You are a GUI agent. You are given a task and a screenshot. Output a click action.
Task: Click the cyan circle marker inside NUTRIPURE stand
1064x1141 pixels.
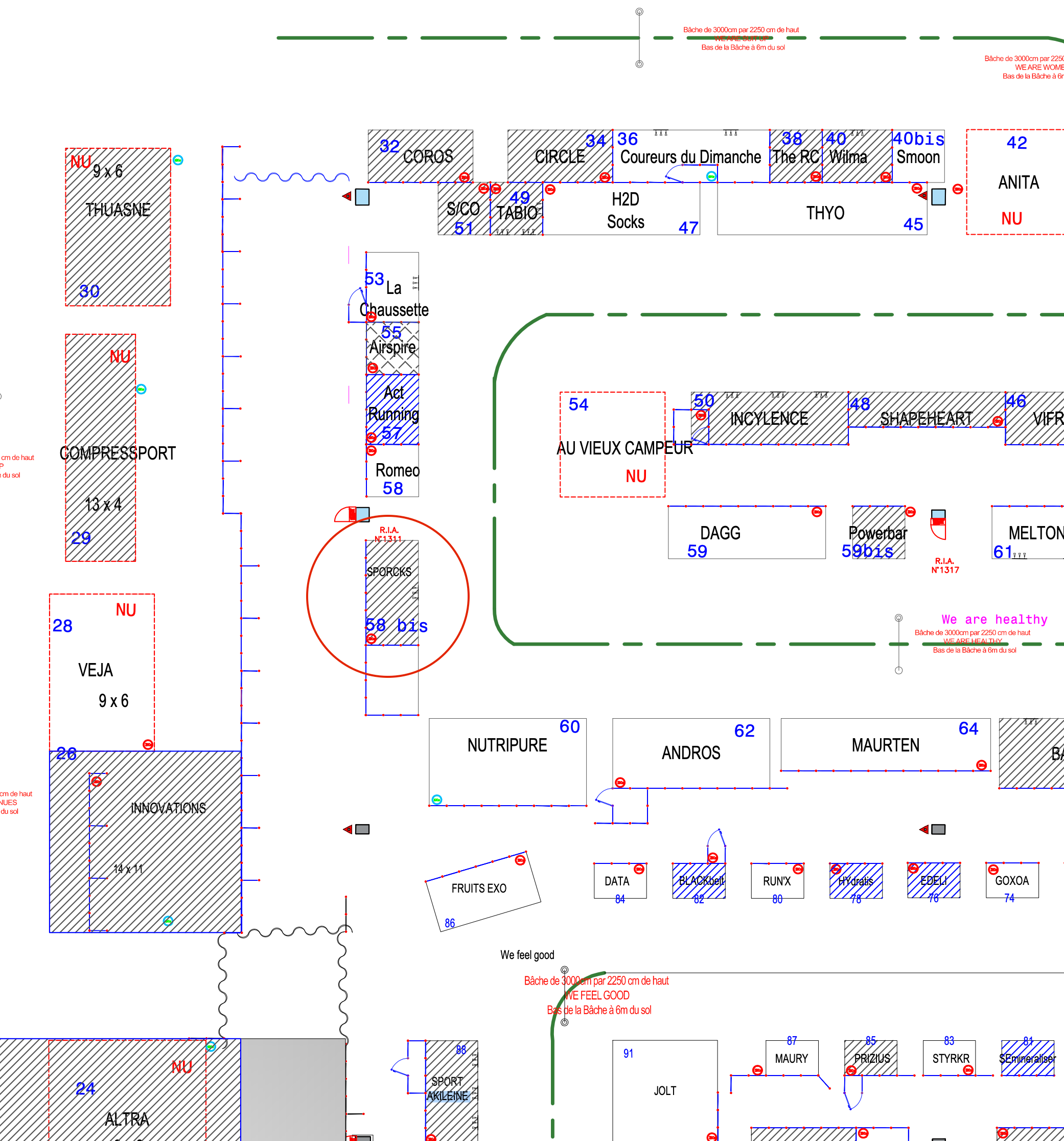pos(437,800)
